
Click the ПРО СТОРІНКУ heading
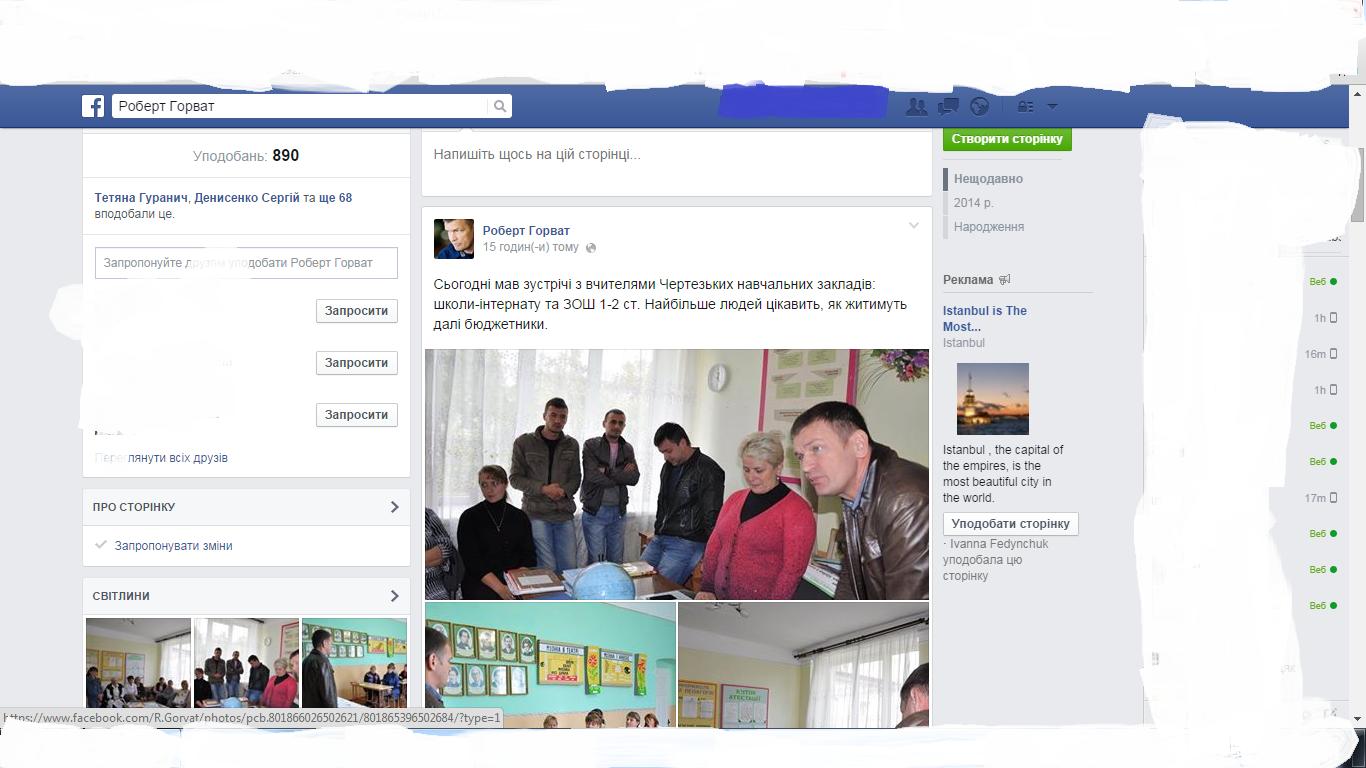(x=134, y=507)
